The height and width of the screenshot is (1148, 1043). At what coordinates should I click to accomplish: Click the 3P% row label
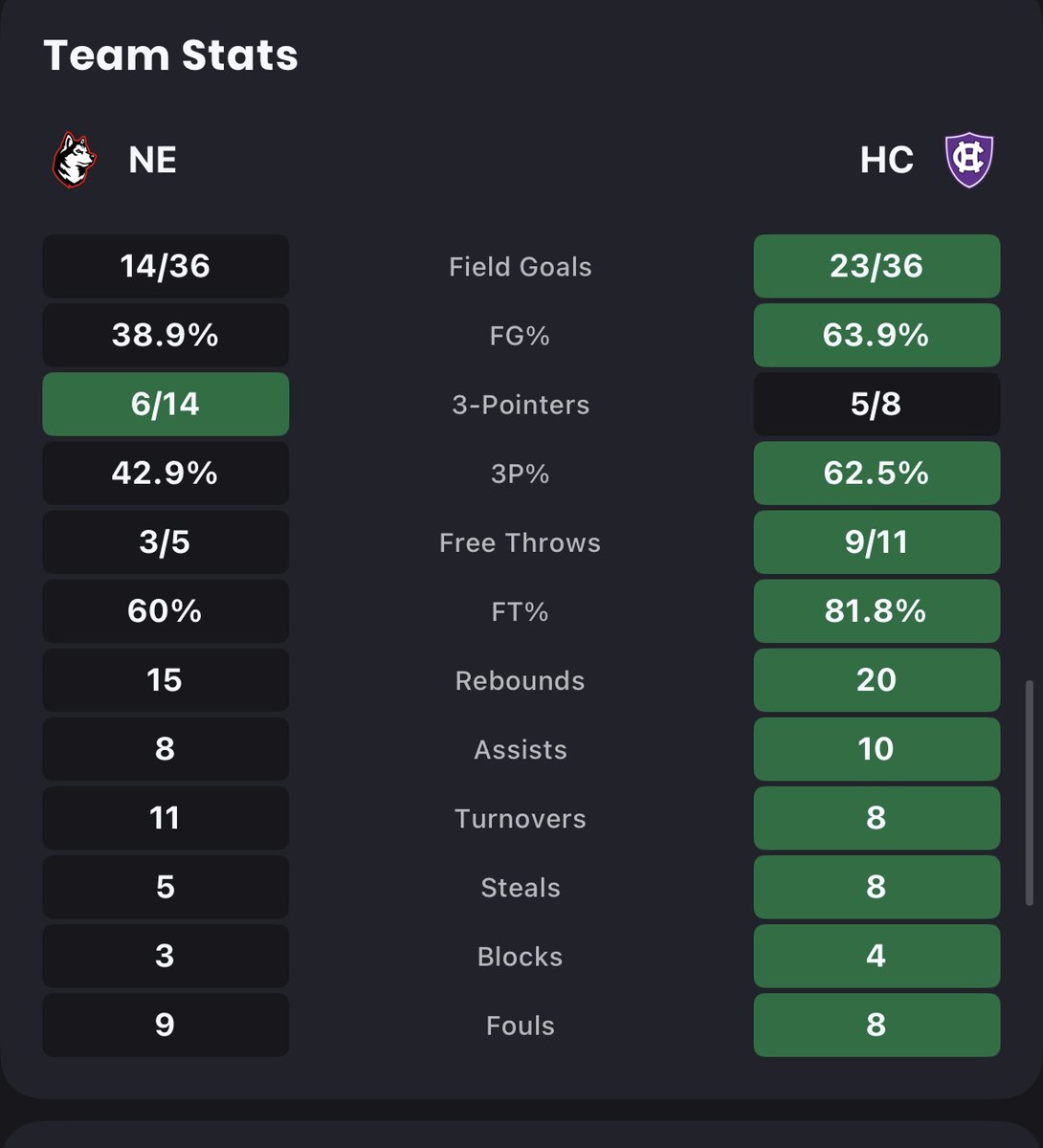tap(521, 474)
